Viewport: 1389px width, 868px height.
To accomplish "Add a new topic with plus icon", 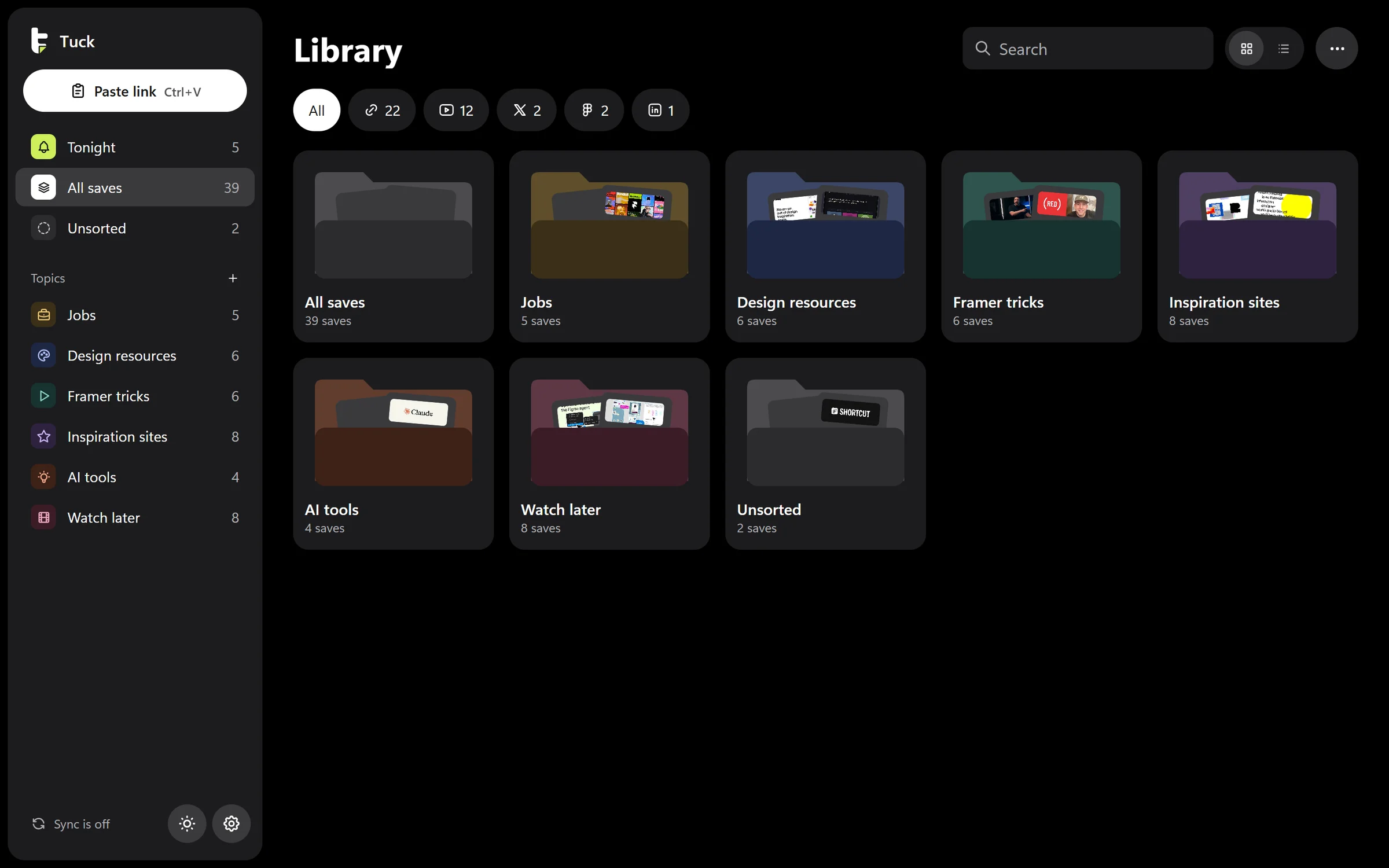I will [x=233, y=278].
